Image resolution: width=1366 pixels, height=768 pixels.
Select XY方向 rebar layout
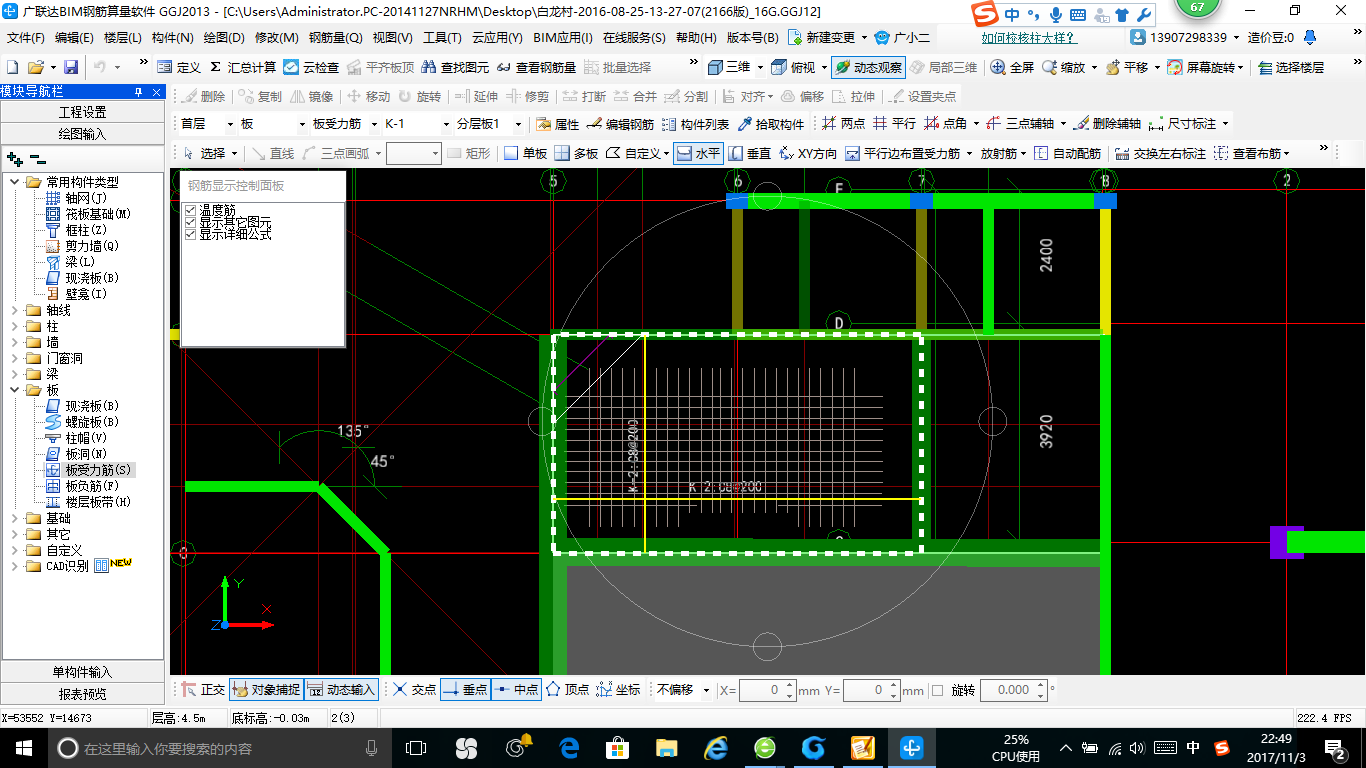pyautogui.click(x=808, y=153)
